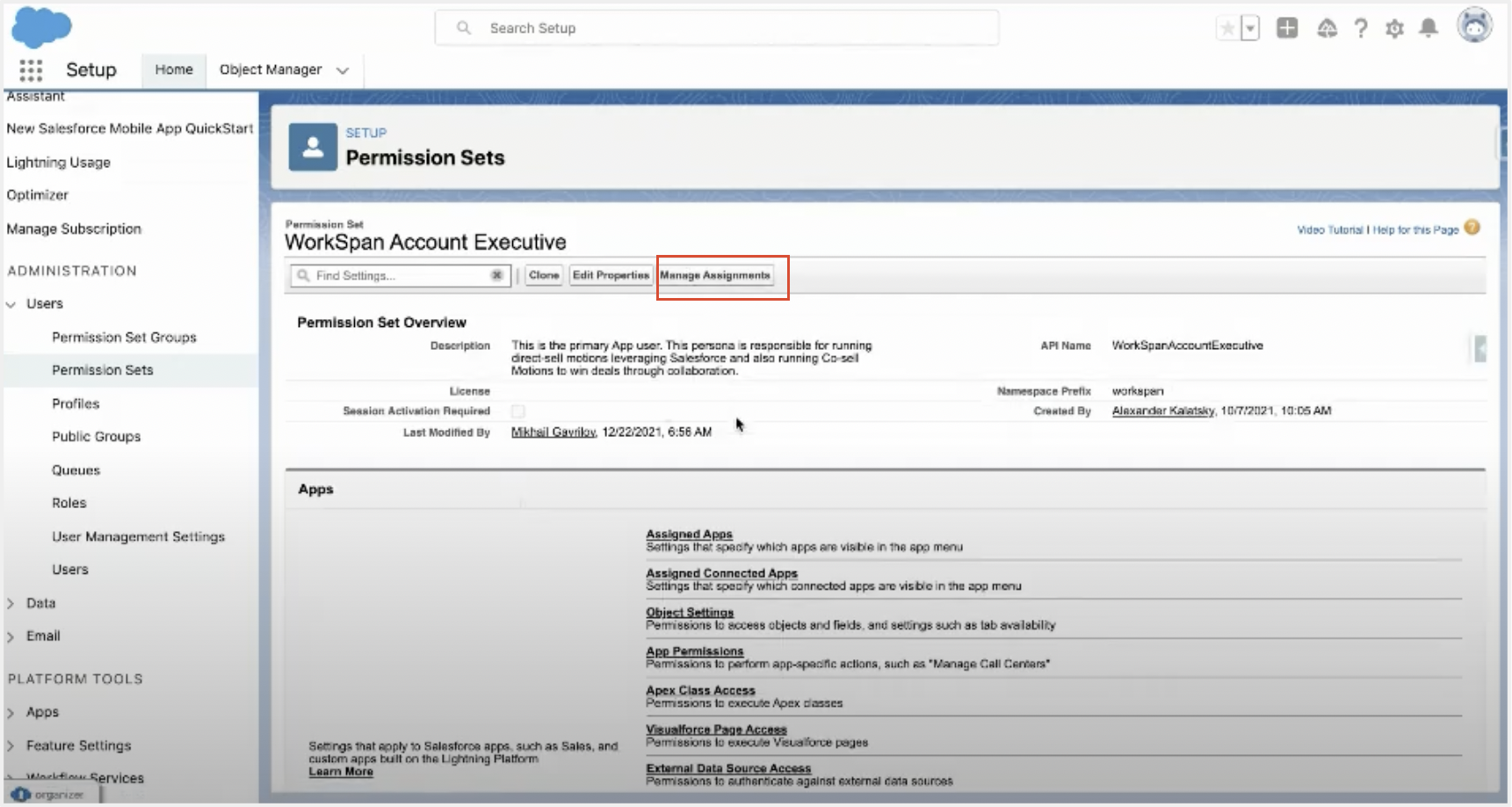Screen dimensions: 1512x807
Task: Open the Video Tutorial link
Action: 1329,229
